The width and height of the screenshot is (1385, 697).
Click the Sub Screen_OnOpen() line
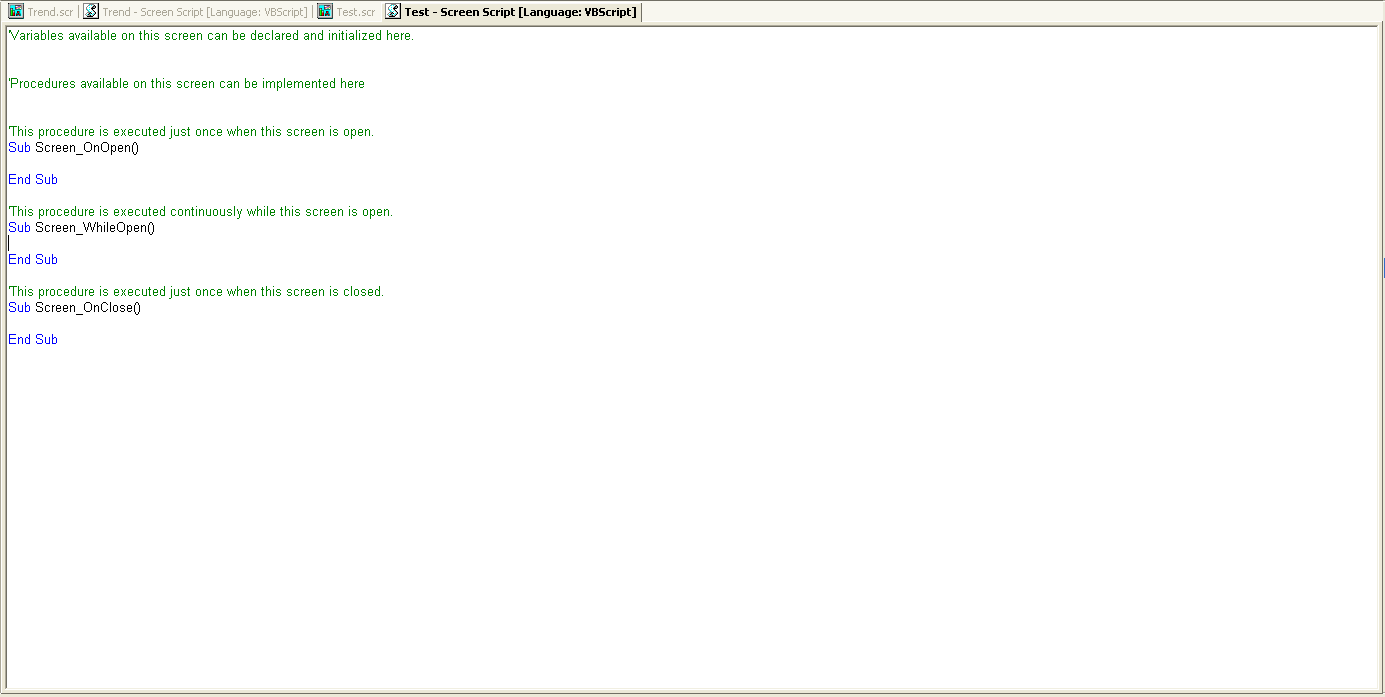coord(73,148)
